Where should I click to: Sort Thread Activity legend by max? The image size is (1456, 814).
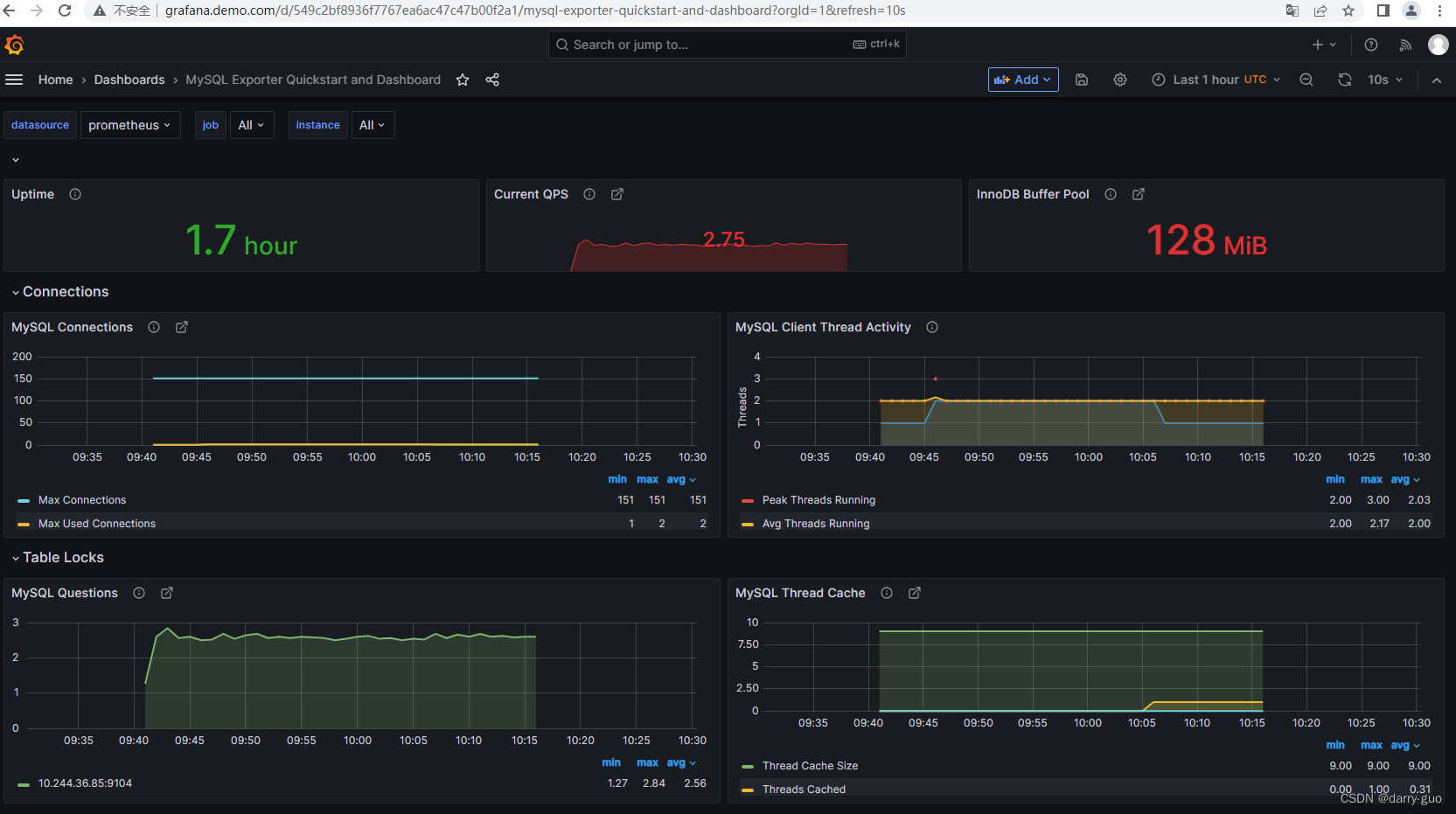point(1371,479)
